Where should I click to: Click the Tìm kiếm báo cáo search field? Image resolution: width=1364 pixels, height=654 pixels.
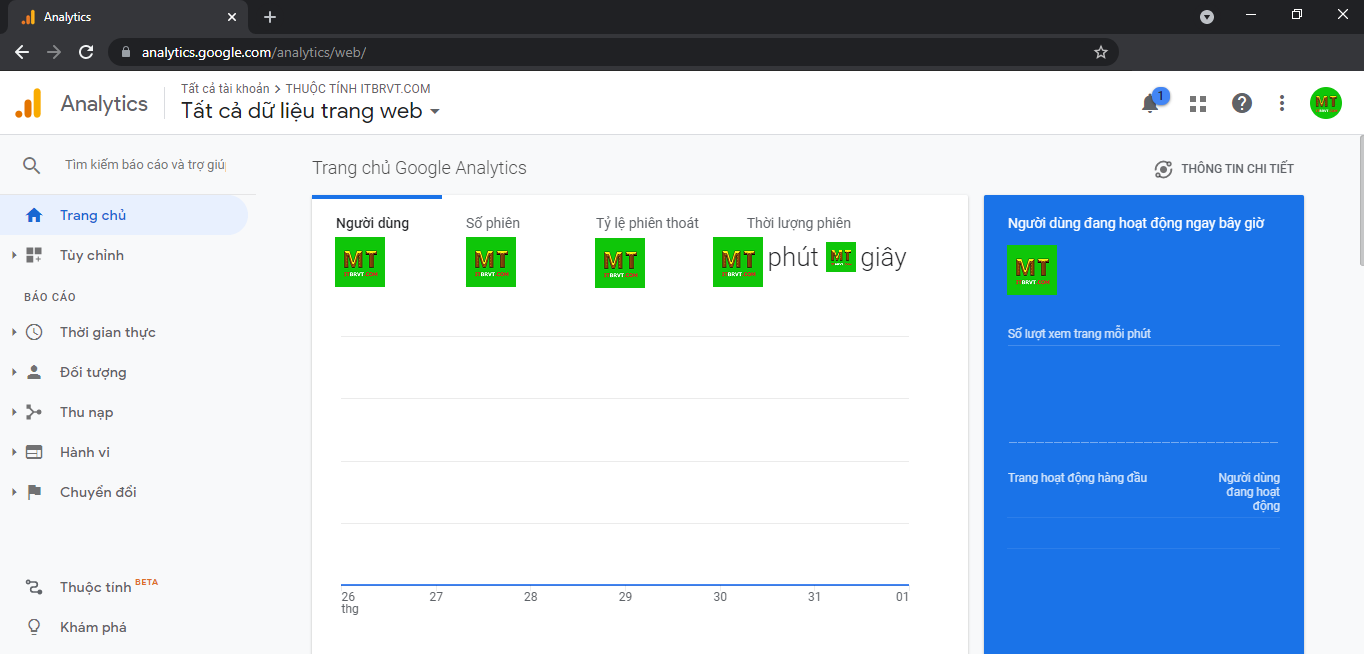(145, 165)
